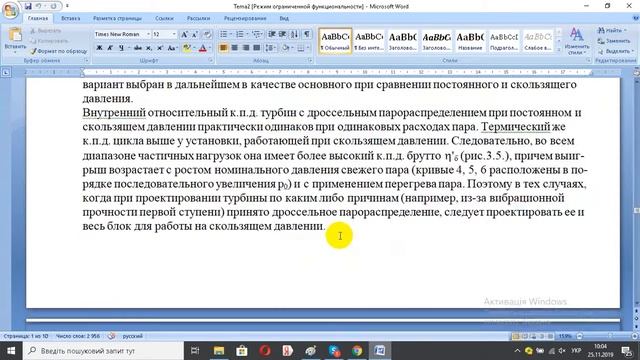Pick text highlight color swatch
640x360 pixels.
[x=187, y=48]
